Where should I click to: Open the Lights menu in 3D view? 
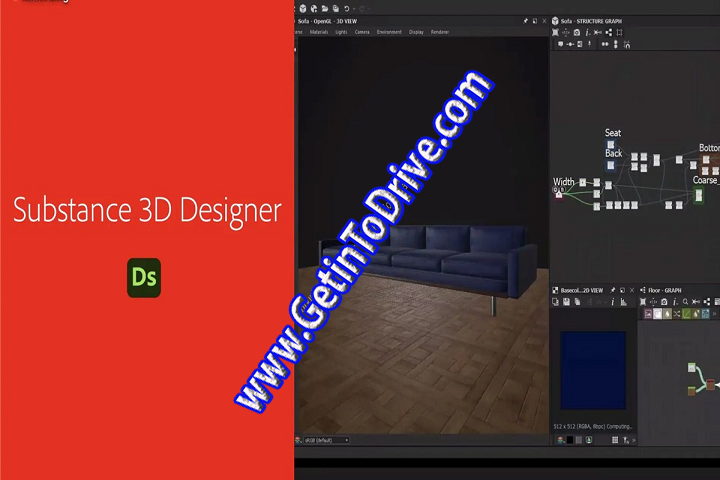(x=341, y=32)
